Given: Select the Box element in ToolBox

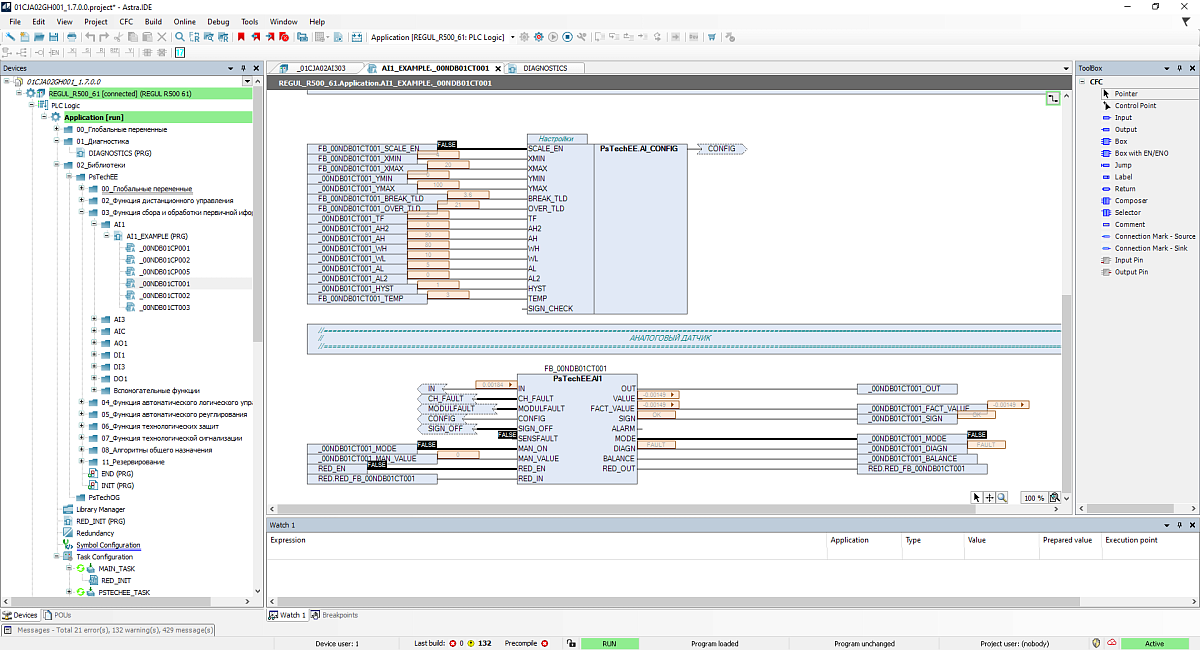Looking at the screenshot, I should coord(1121,141).
